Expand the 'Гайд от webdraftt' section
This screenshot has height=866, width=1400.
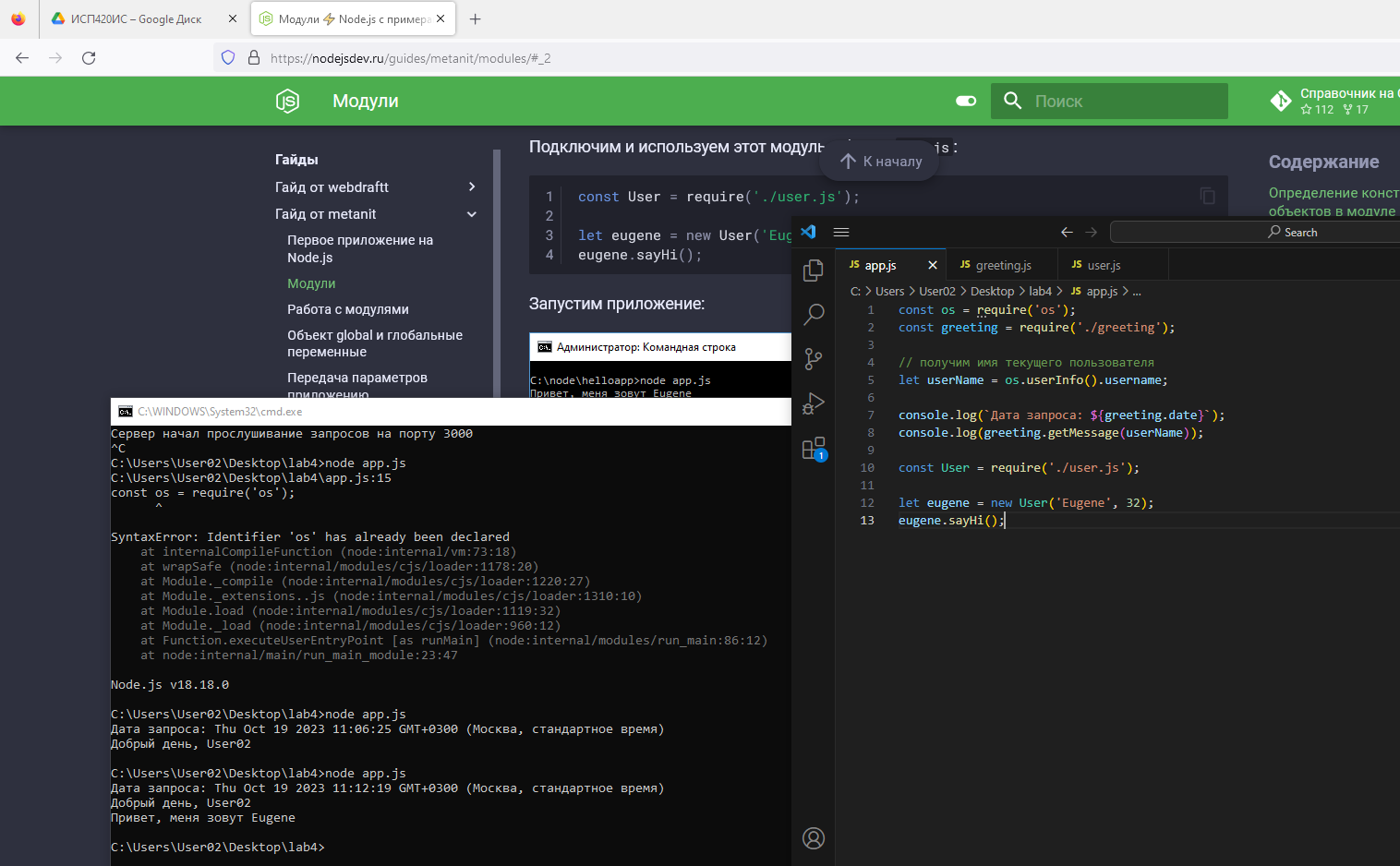click(472, 187)
